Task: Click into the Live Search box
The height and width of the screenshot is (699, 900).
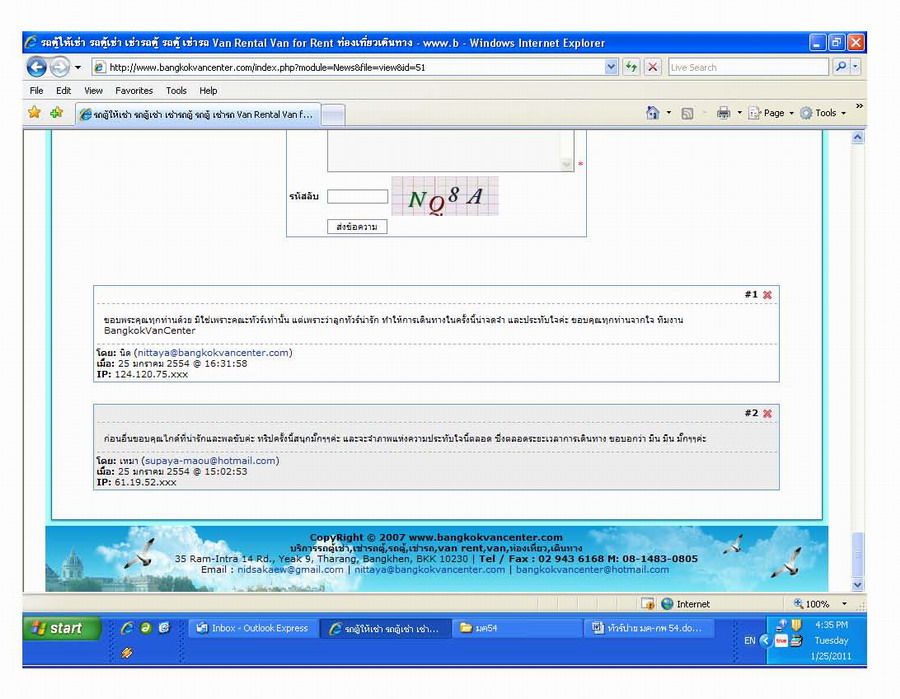Action: coord(748,67)
